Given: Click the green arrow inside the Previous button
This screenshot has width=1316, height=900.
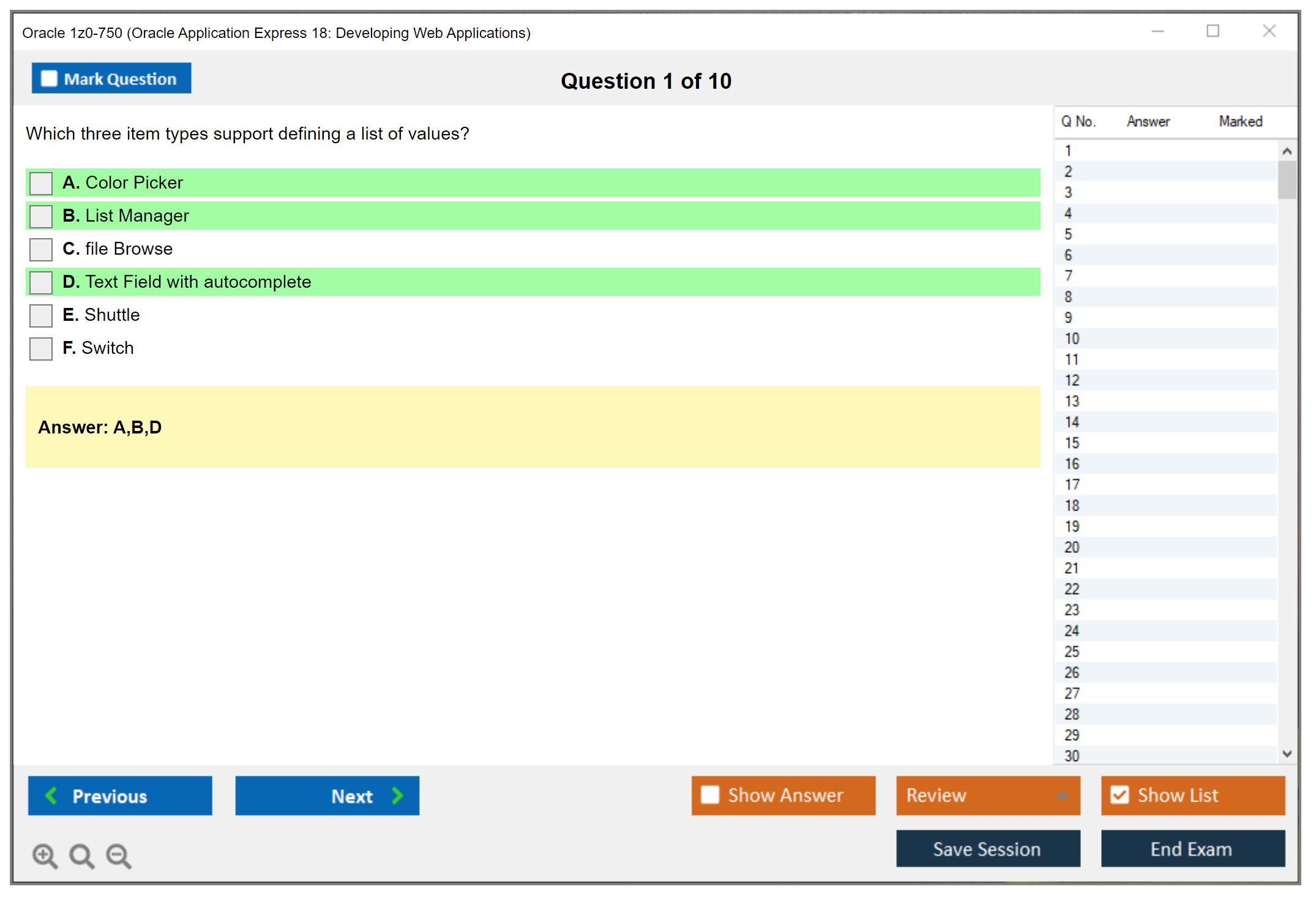Looking at the screenshot, I should point(51,795).
